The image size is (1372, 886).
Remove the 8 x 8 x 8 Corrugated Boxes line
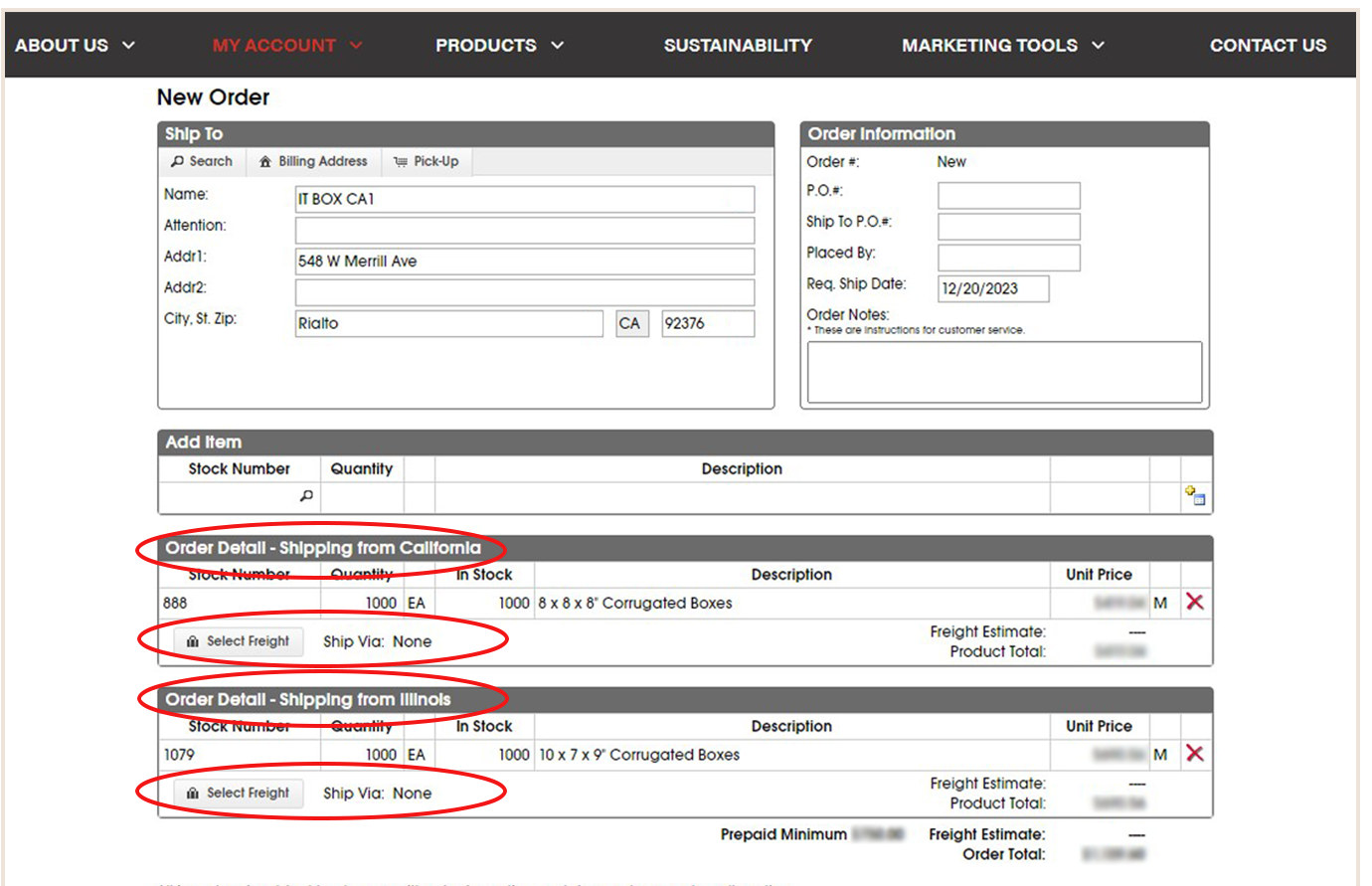[1195, 602]
